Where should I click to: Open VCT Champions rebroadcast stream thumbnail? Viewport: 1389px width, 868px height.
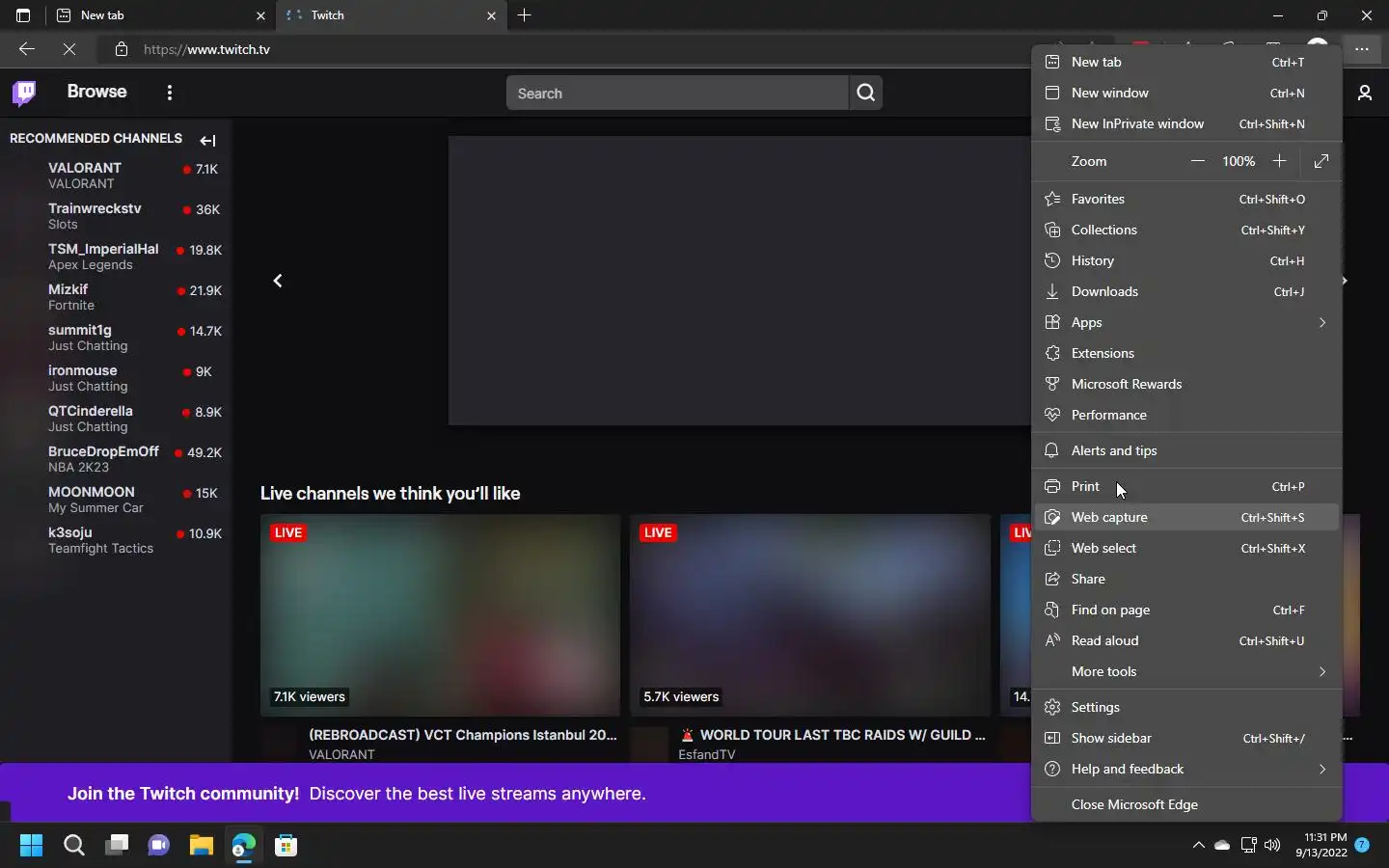tap(440, 615)
